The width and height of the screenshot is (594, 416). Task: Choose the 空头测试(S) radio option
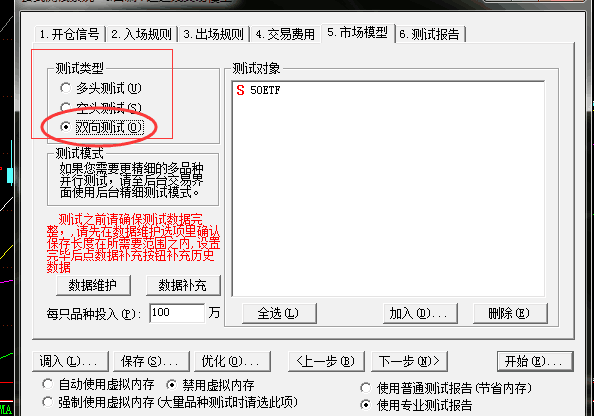coord(101,108)
